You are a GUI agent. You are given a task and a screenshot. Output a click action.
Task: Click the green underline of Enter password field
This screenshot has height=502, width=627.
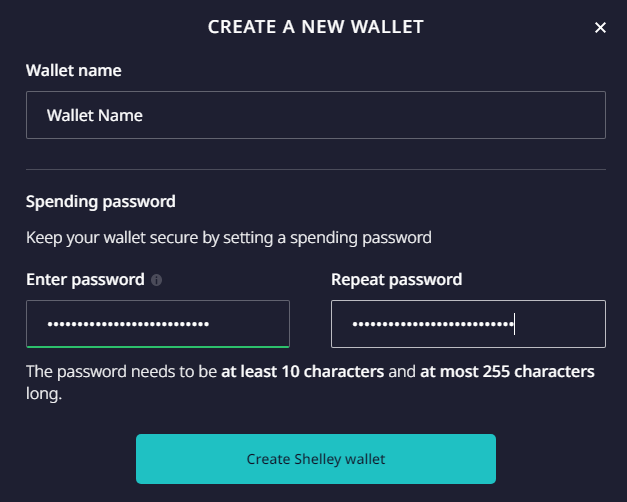tap(158, 346)
